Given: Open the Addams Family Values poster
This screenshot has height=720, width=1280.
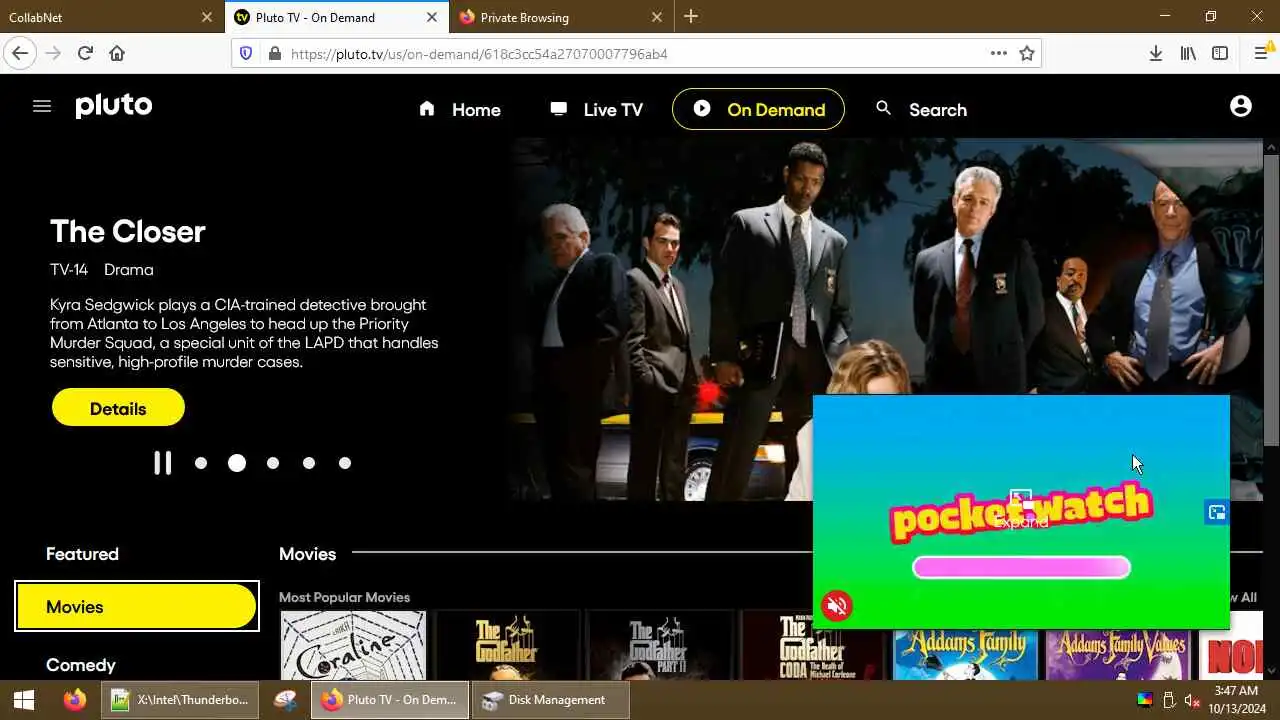Looking at the screenshot, I should click(x=1119, y=655).
